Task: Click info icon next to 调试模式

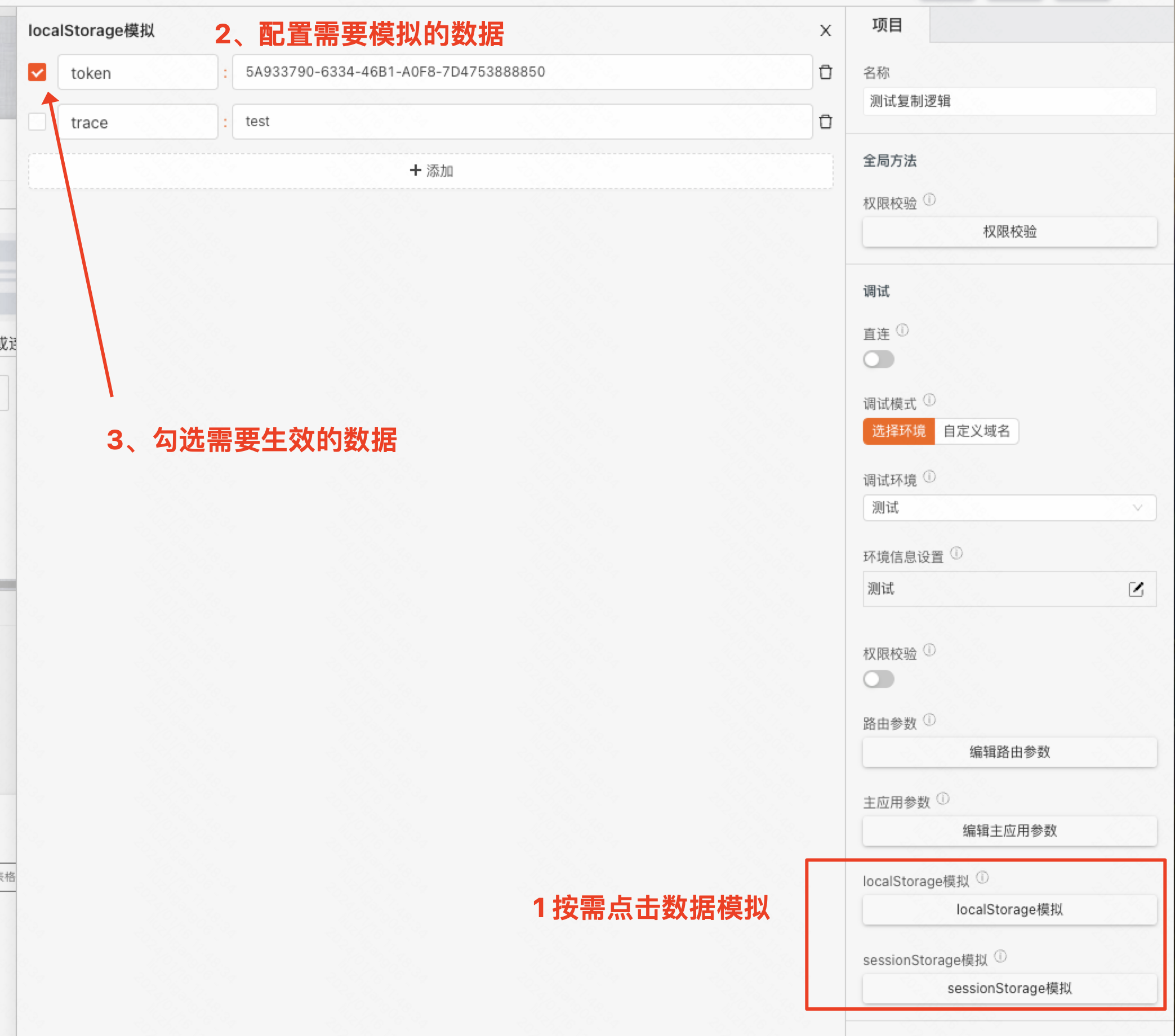Action: tap(929, 400)
